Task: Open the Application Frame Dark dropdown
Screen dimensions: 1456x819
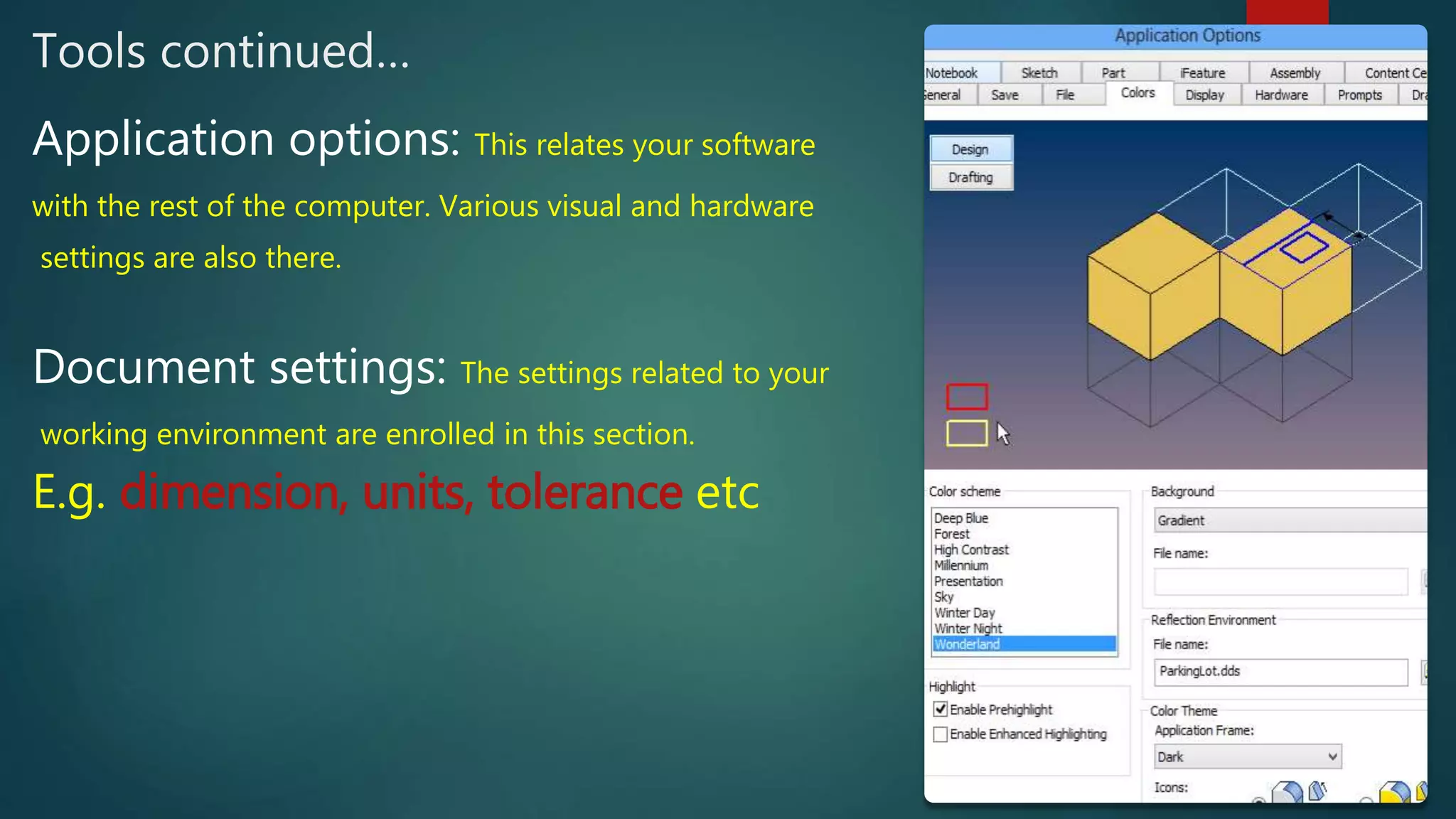Action: (1248, 757)
